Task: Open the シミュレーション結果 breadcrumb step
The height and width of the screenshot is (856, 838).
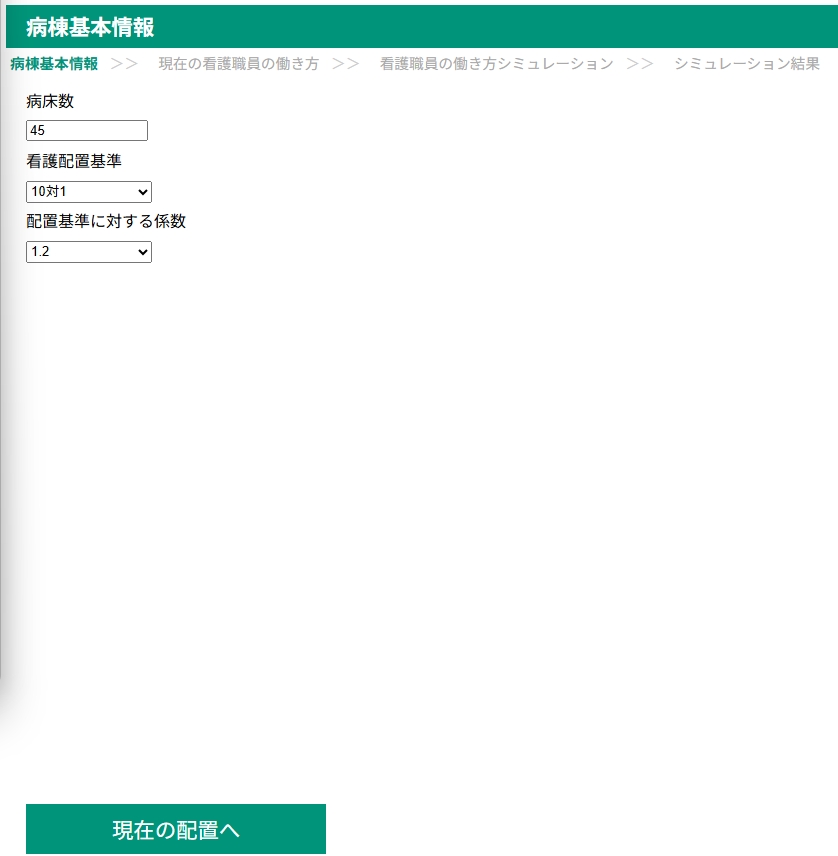Action: point(745,63)
